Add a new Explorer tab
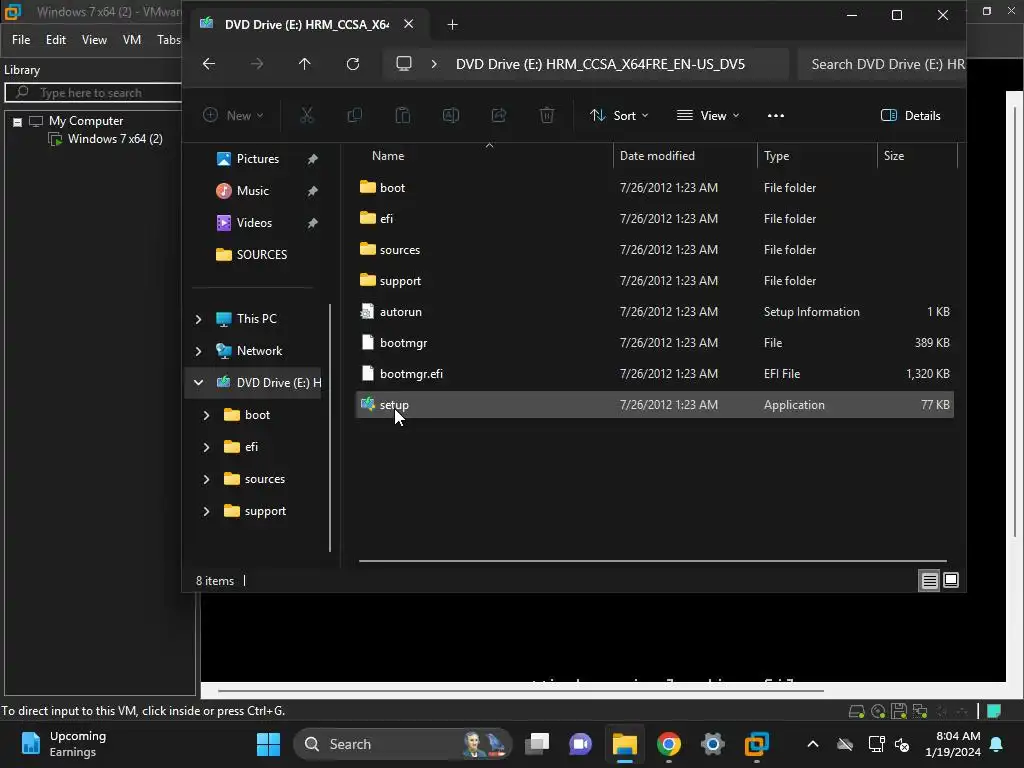Screen dimensions: 1024x768 coord(452,25)
